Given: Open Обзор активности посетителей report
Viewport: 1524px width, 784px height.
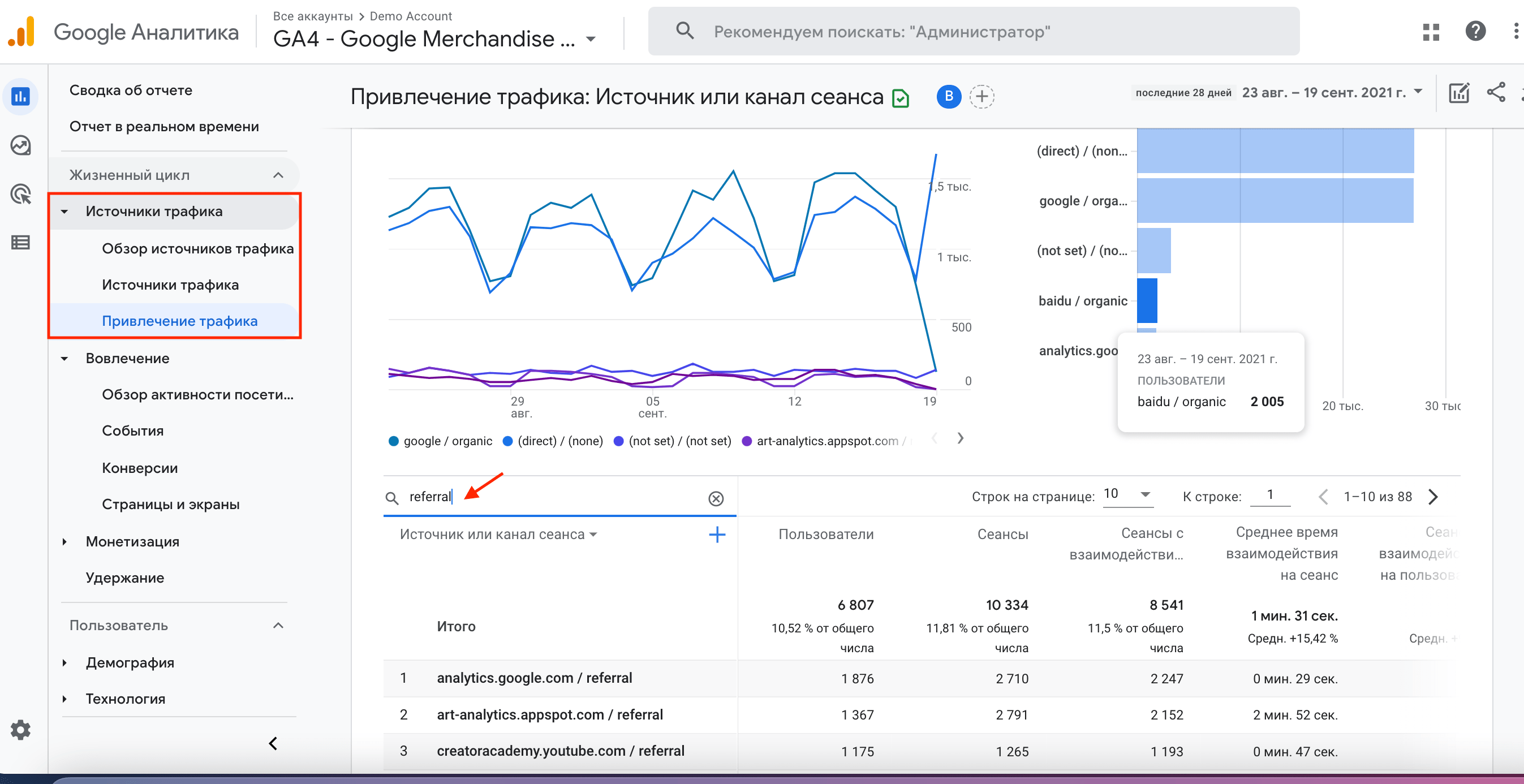Looking at the screenshot, I should 197,395.
